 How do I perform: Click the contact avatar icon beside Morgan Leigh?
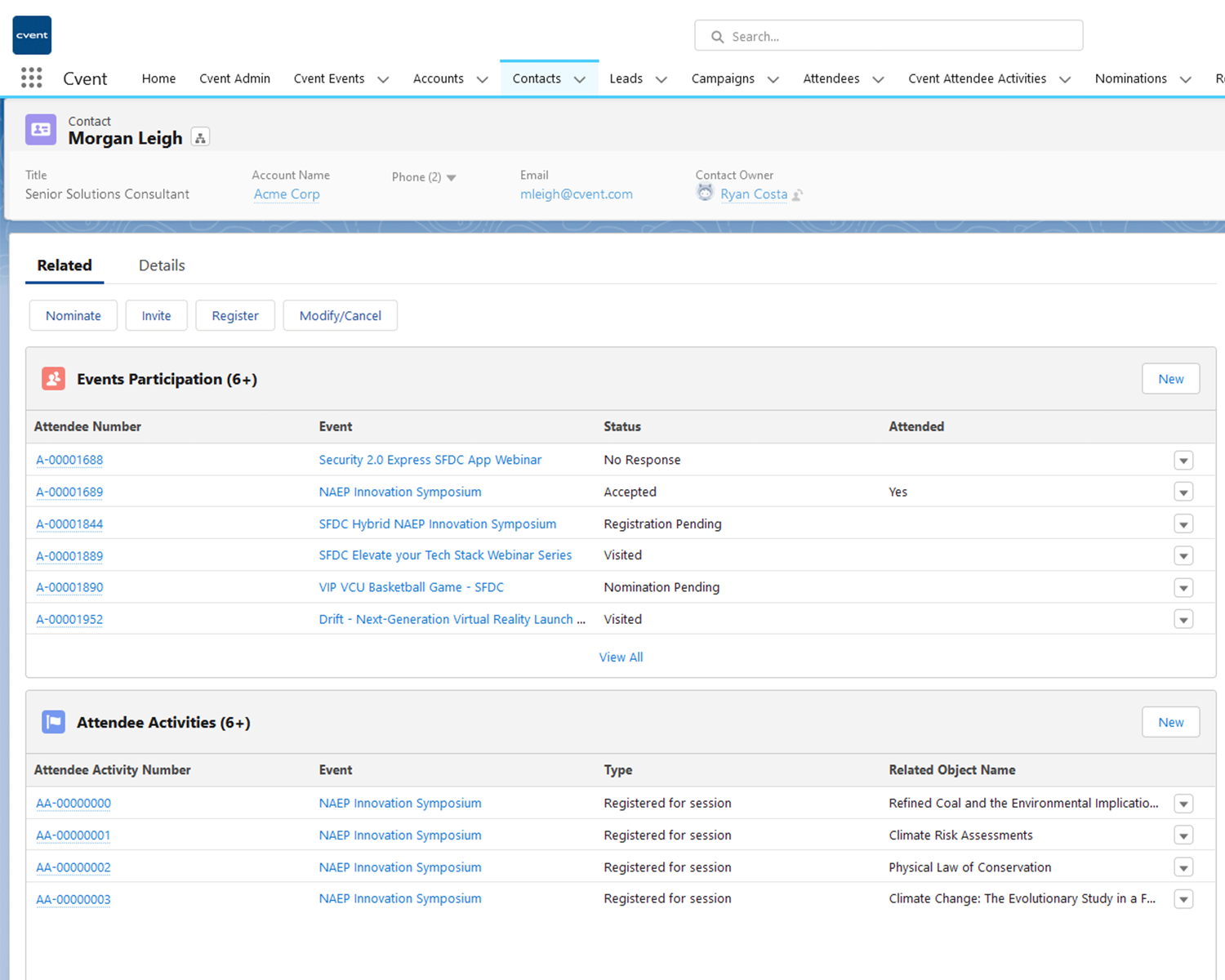tap(40, 129)
